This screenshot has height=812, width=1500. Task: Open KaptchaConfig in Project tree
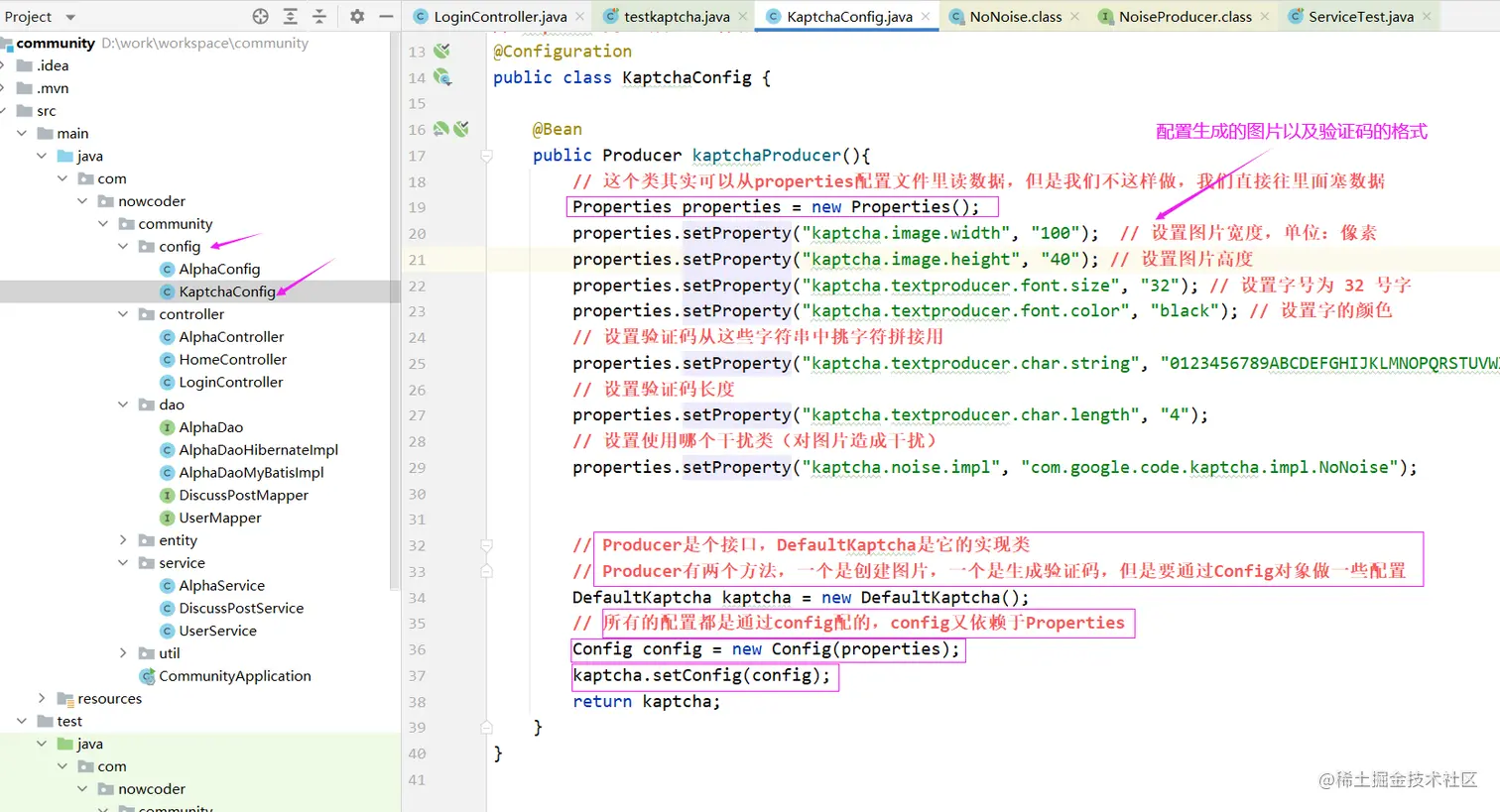[227, 291]
